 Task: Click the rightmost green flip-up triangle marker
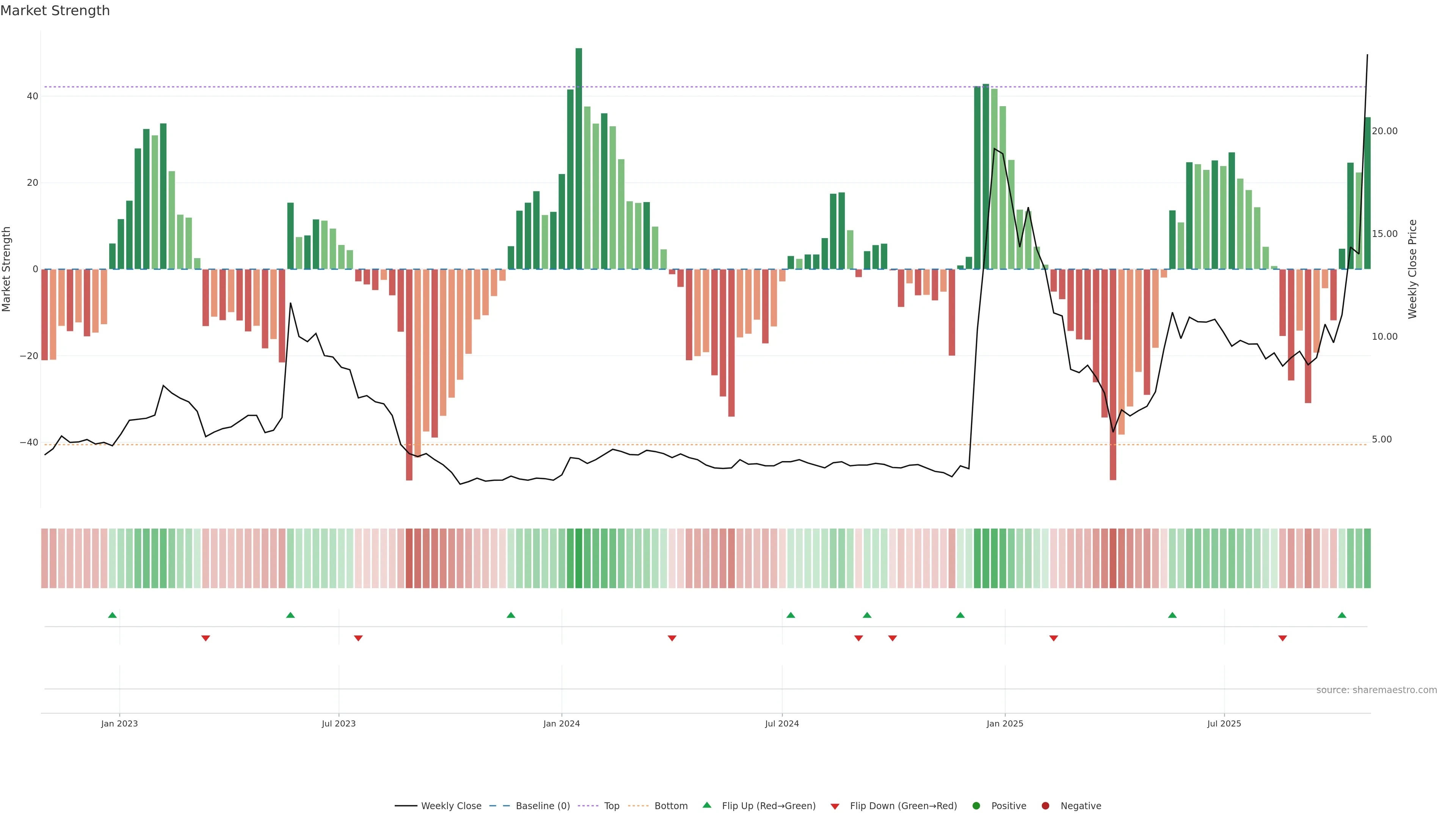click(x=1342, y=615)
